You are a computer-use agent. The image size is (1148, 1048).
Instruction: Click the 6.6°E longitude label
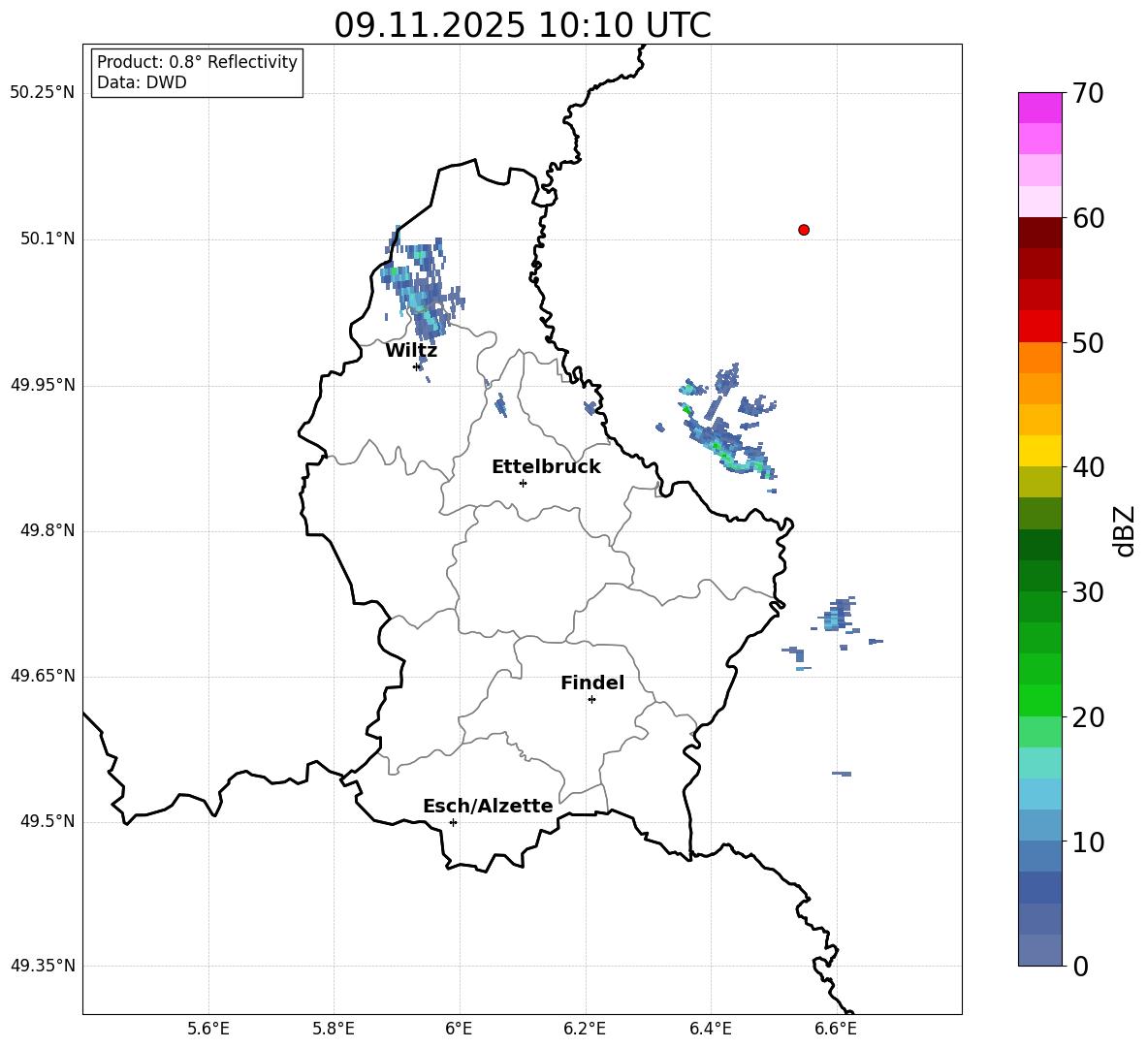(x=836, y=1029)
